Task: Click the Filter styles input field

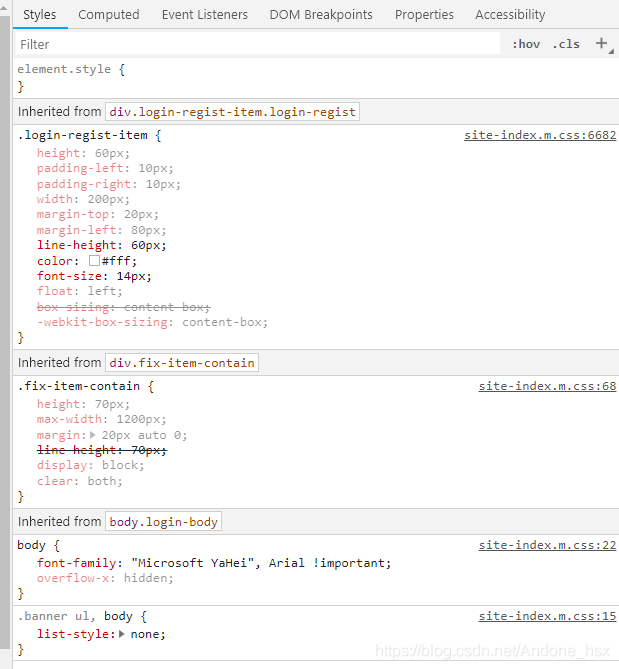Action: 258,44
